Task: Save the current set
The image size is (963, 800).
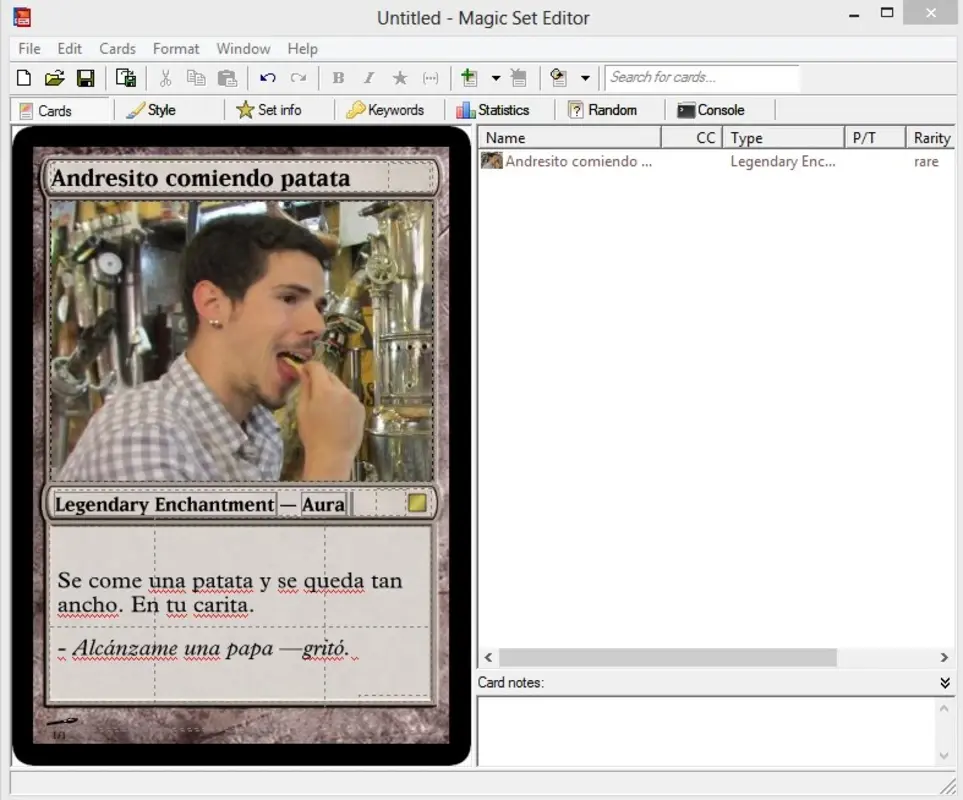Action: 85,78
